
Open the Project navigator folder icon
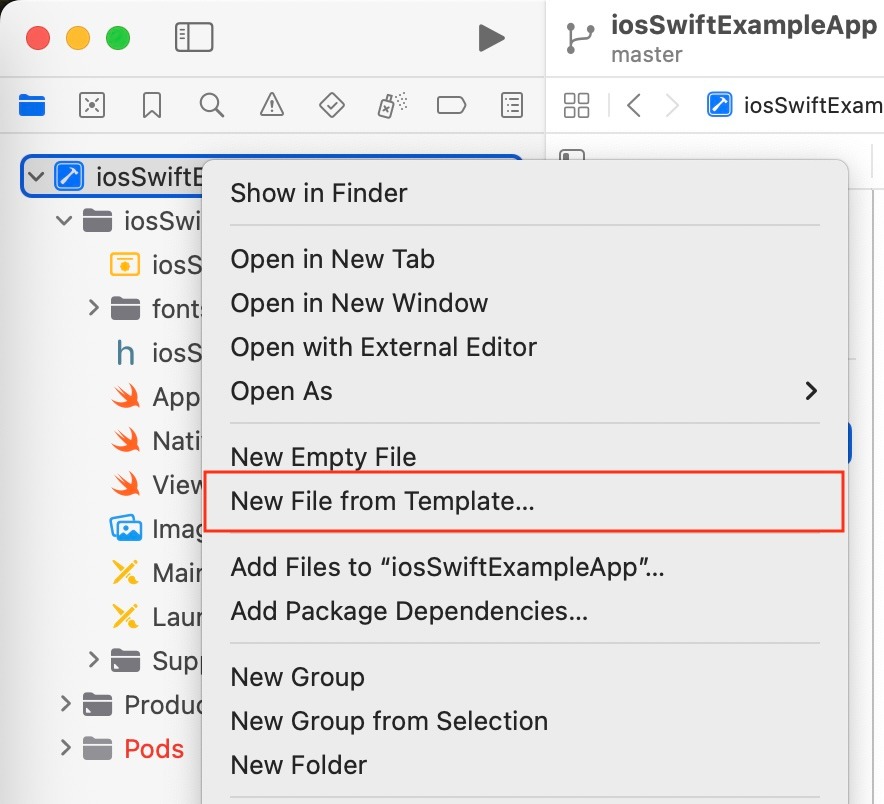[32, 105]
